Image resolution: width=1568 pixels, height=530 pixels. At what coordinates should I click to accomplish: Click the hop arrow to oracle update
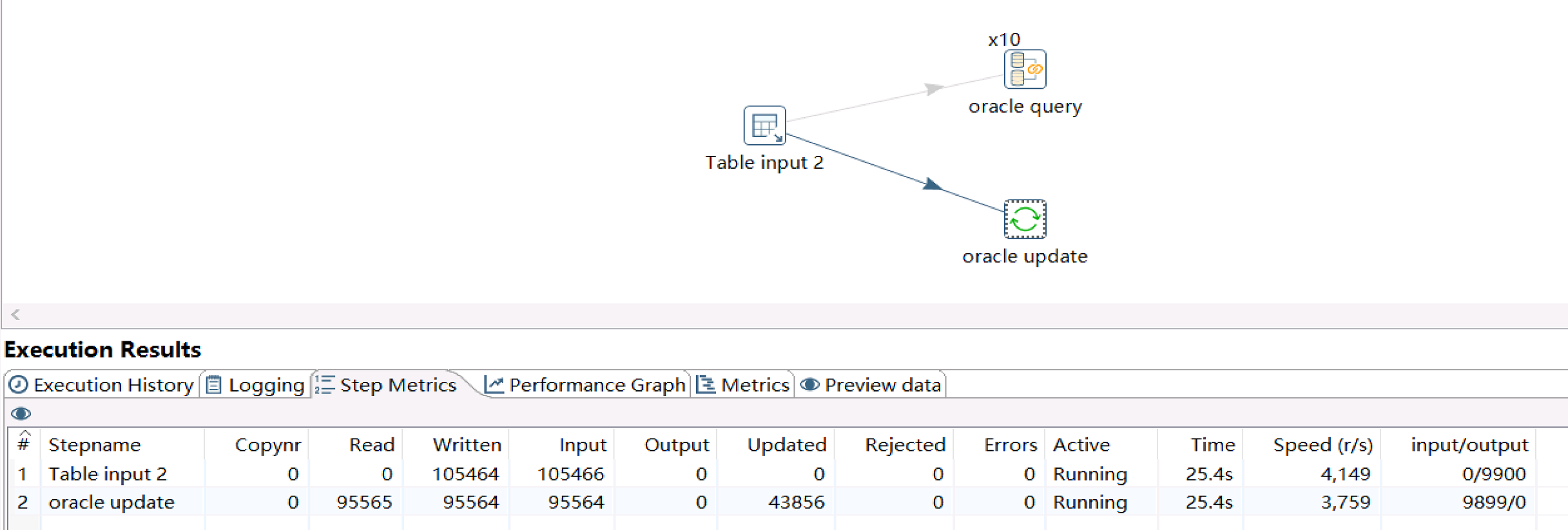pyautogui.click(x=932, y=185)
